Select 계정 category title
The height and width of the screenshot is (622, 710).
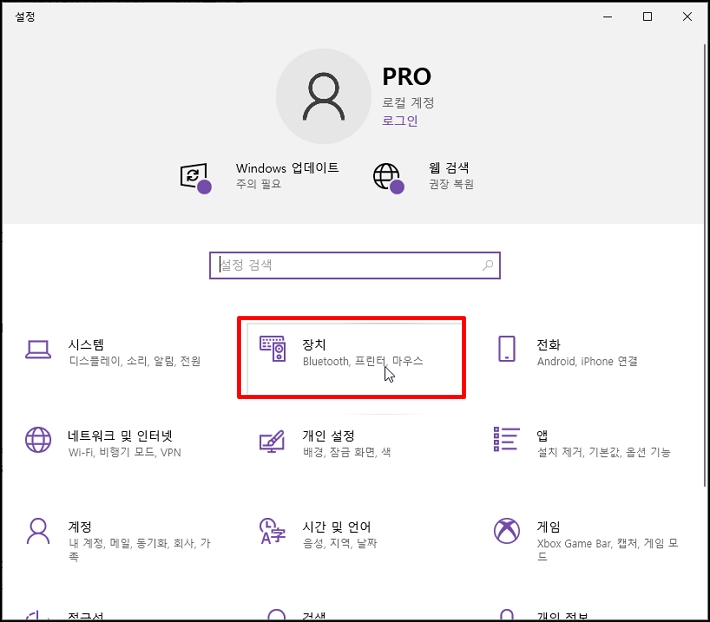(80, 526)
